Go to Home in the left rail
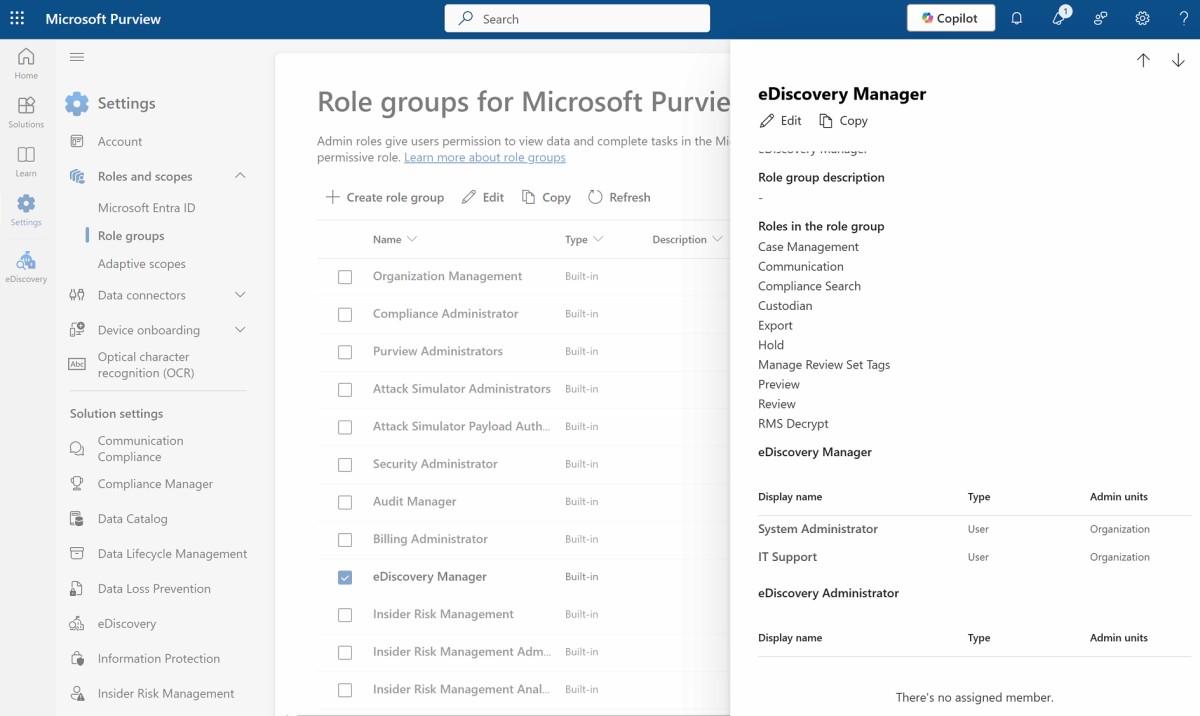1200x716 pixels. tap(26, 63)
